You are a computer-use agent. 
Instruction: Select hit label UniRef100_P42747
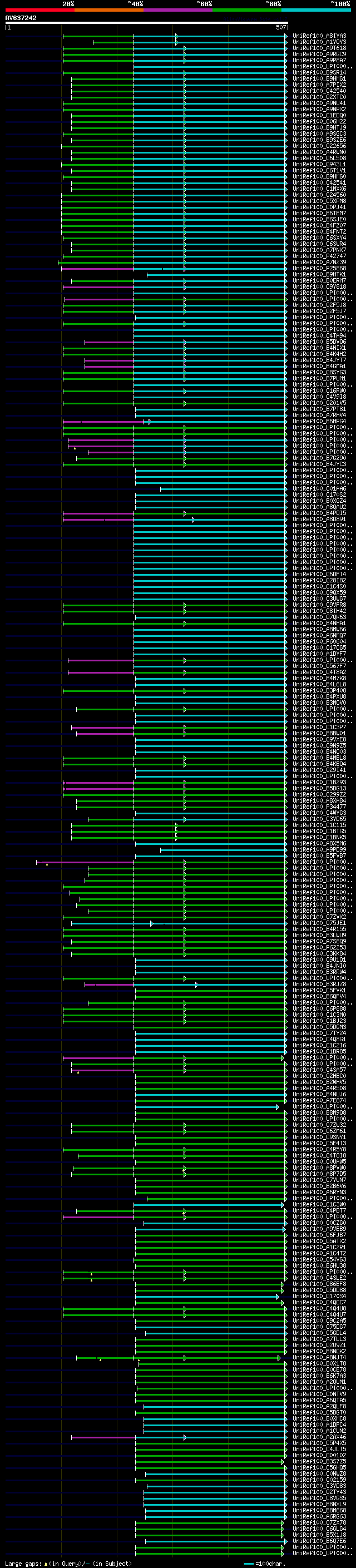(319, 256)
